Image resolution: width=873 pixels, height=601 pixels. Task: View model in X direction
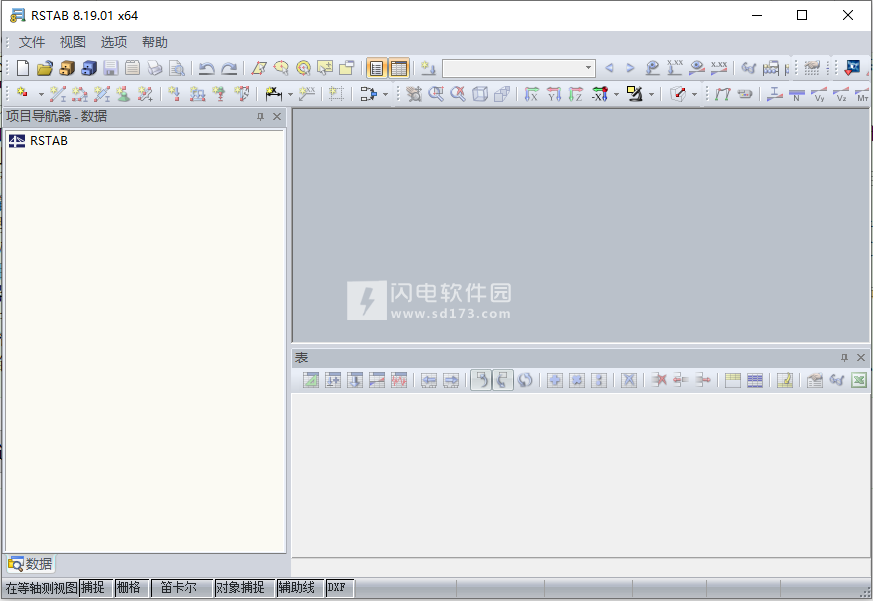(x=532, y=94)
